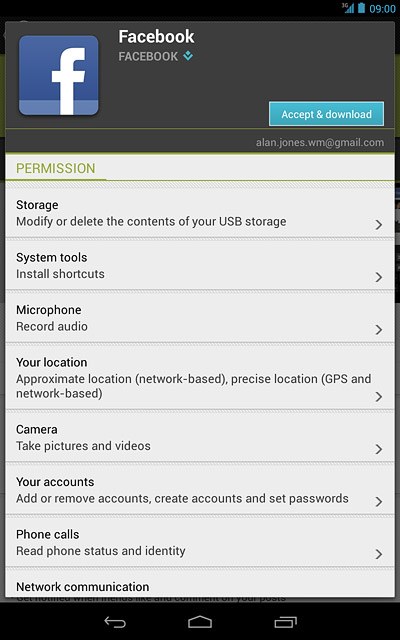Expand the Storage permission chevron
The width and height of the screenshot is (400, 640).
(379, 224)
